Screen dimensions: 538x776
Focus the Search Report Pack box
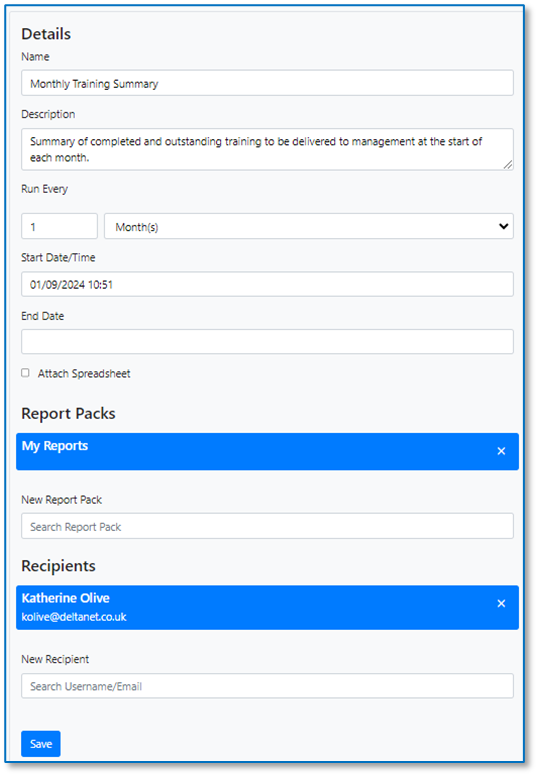coord(267,526)
